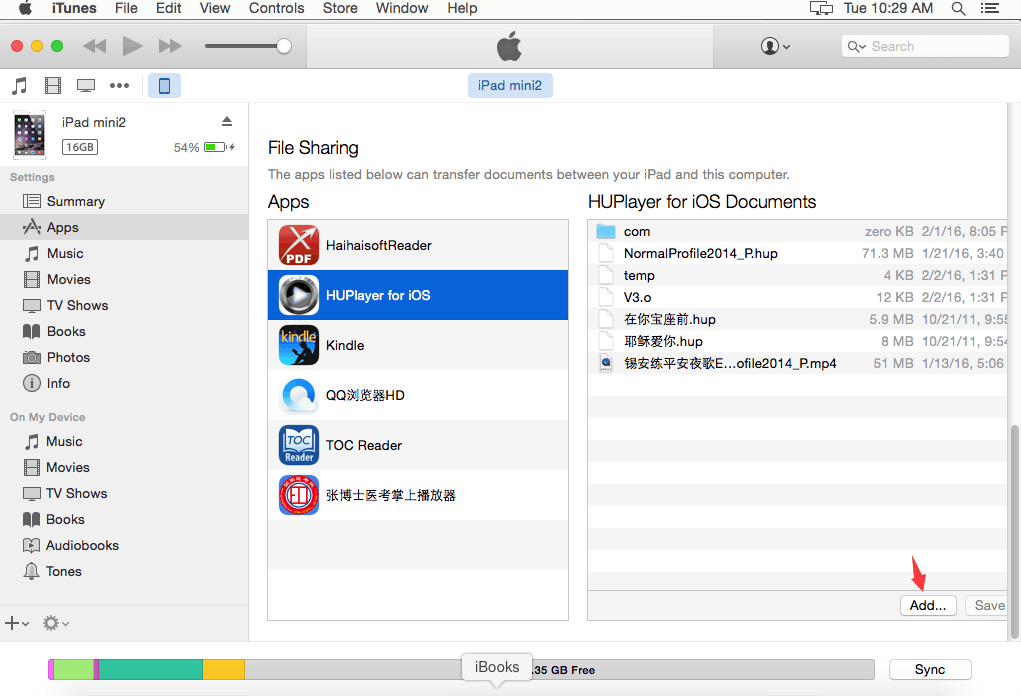Image resolution: width=1021 pixels, height=696 pixels.
Task: Click the Save button in documents panel
Action: (x=987, y=606)
